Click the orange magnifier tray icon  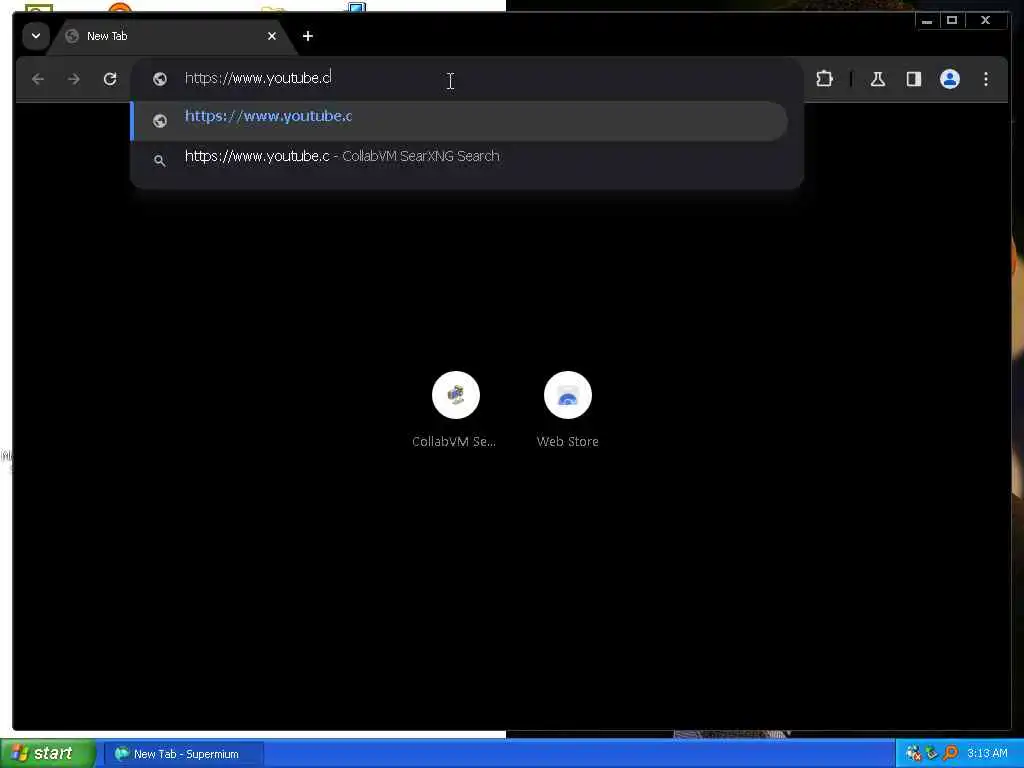click(x=951, y=754)
